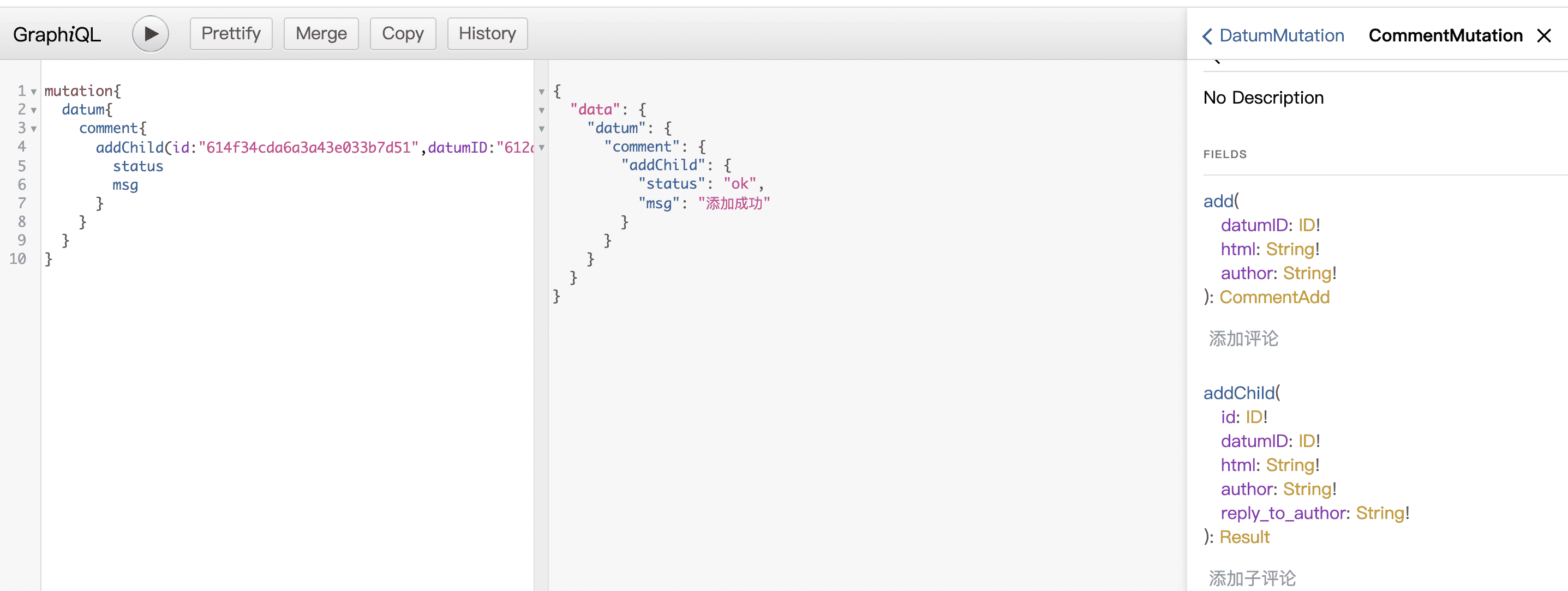Collapse the datum block fold arrow on line 2

[33, 110]
